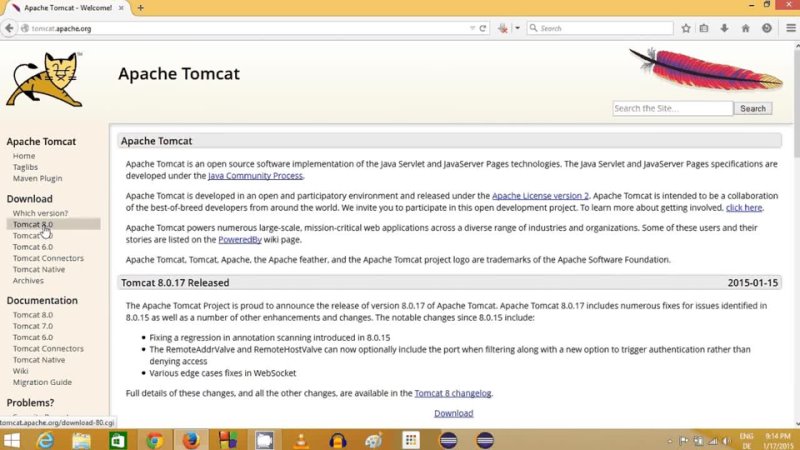Image resolution: width=800 pixels, height=450 pixels.
Task: Open Windows Store taskbar icon
Action: (x=118, y=440)
